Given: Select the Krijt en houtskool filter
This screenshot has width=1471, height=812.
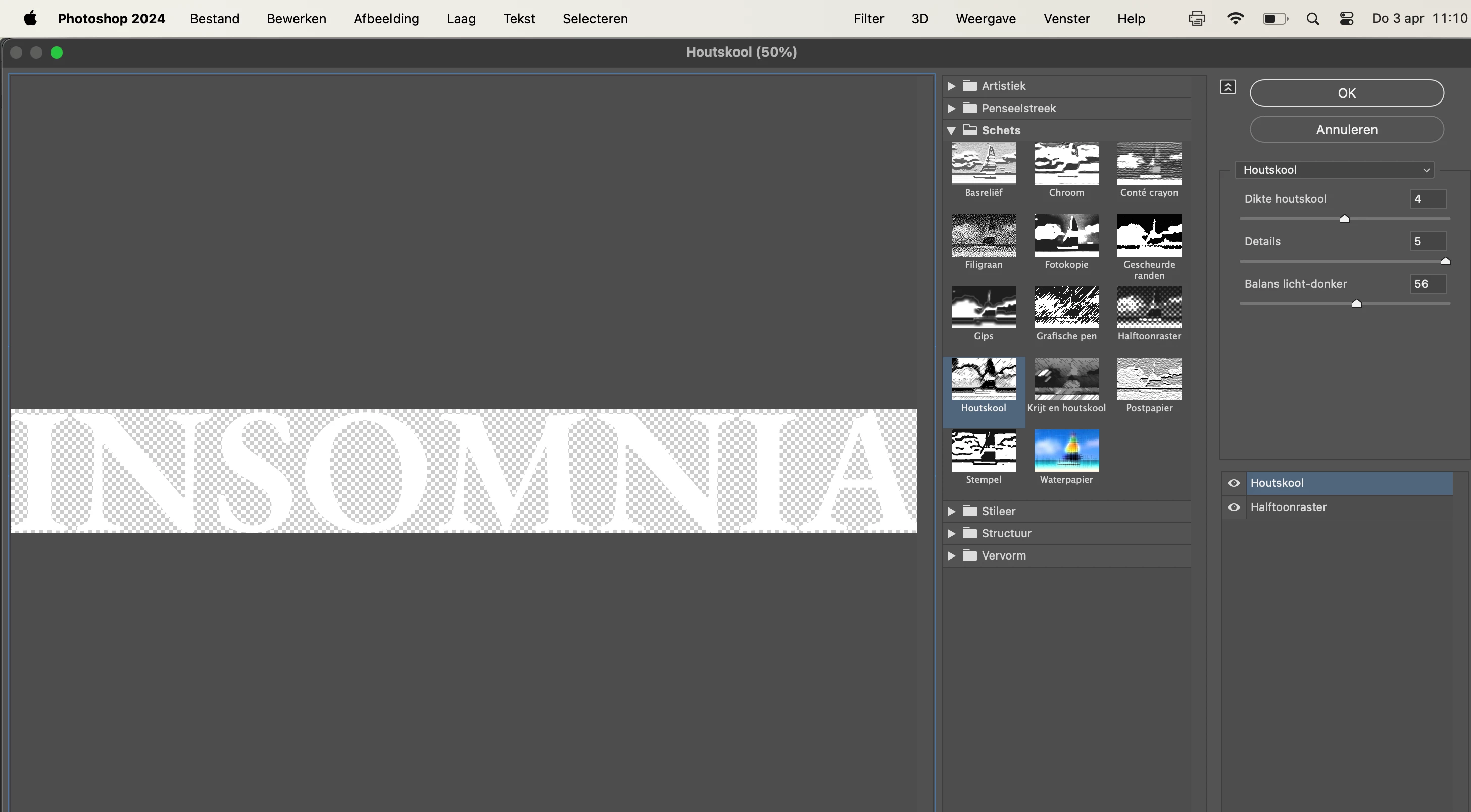Looking at the screenshot, I should [x=1066, y=379].
